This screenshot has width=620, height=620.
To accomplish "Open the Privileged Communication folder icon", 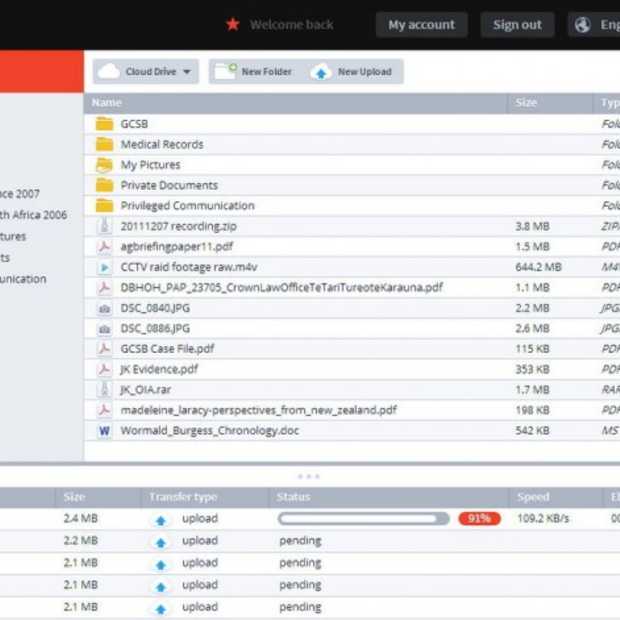I will point(105,206).
